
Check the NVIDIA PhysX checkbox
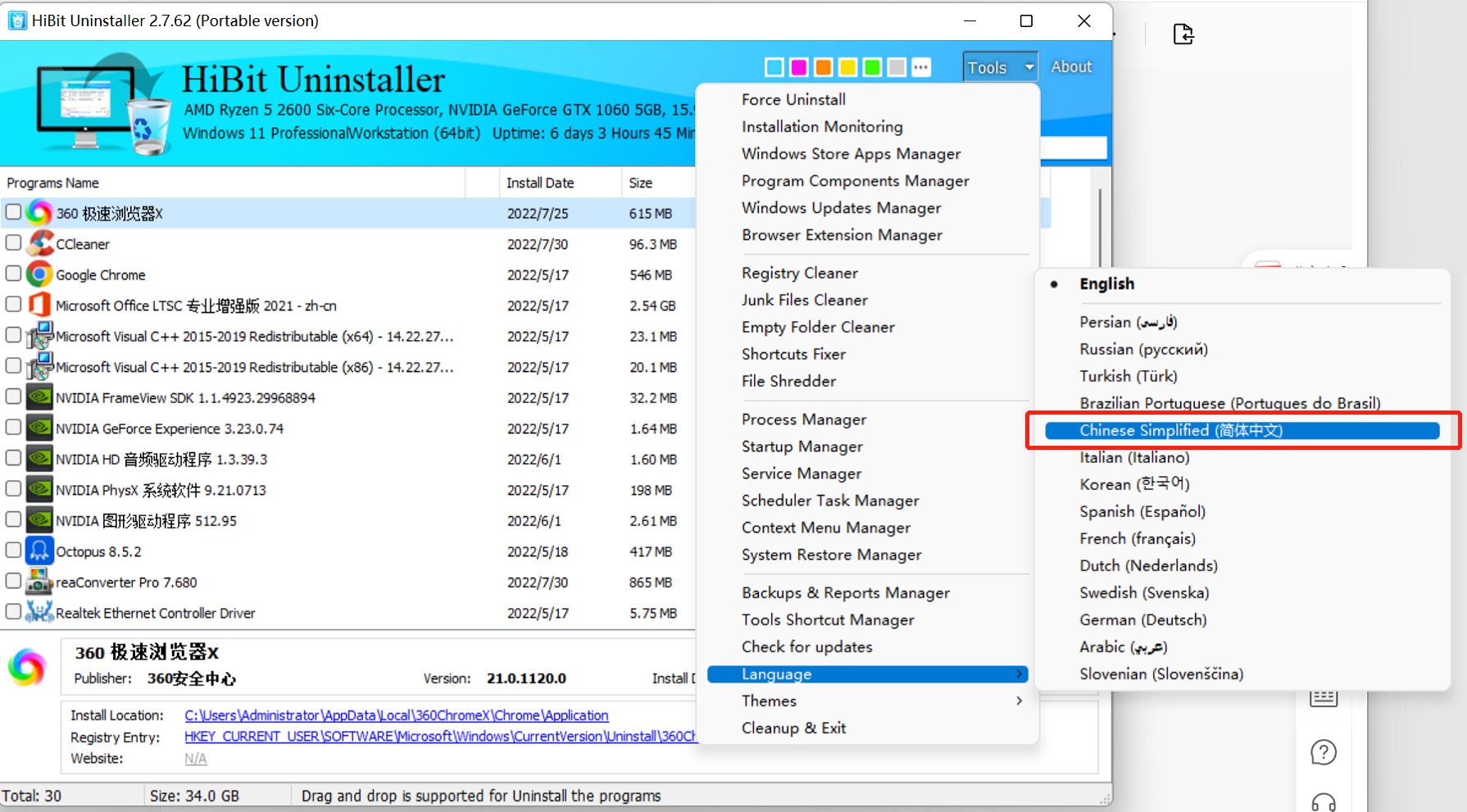(x=13, y=488)
